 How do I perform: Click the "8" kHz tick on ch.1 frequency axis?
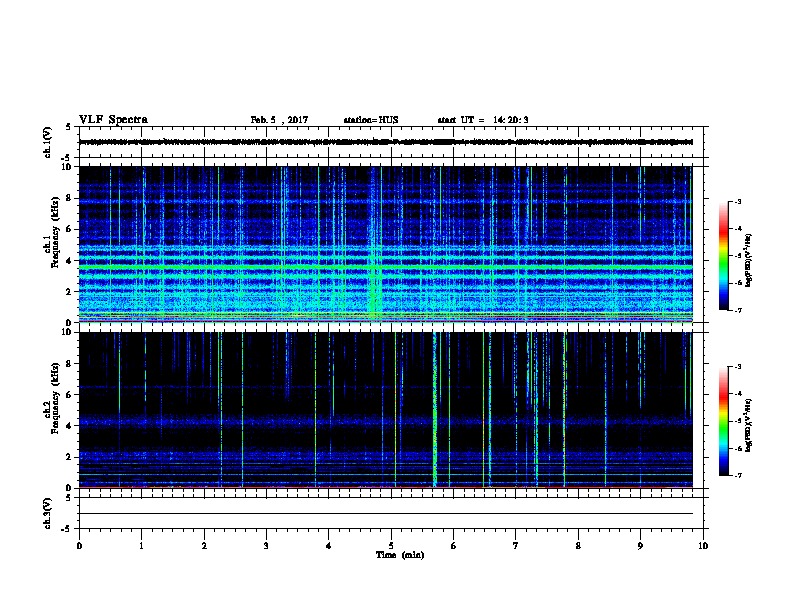click(69, 198)
